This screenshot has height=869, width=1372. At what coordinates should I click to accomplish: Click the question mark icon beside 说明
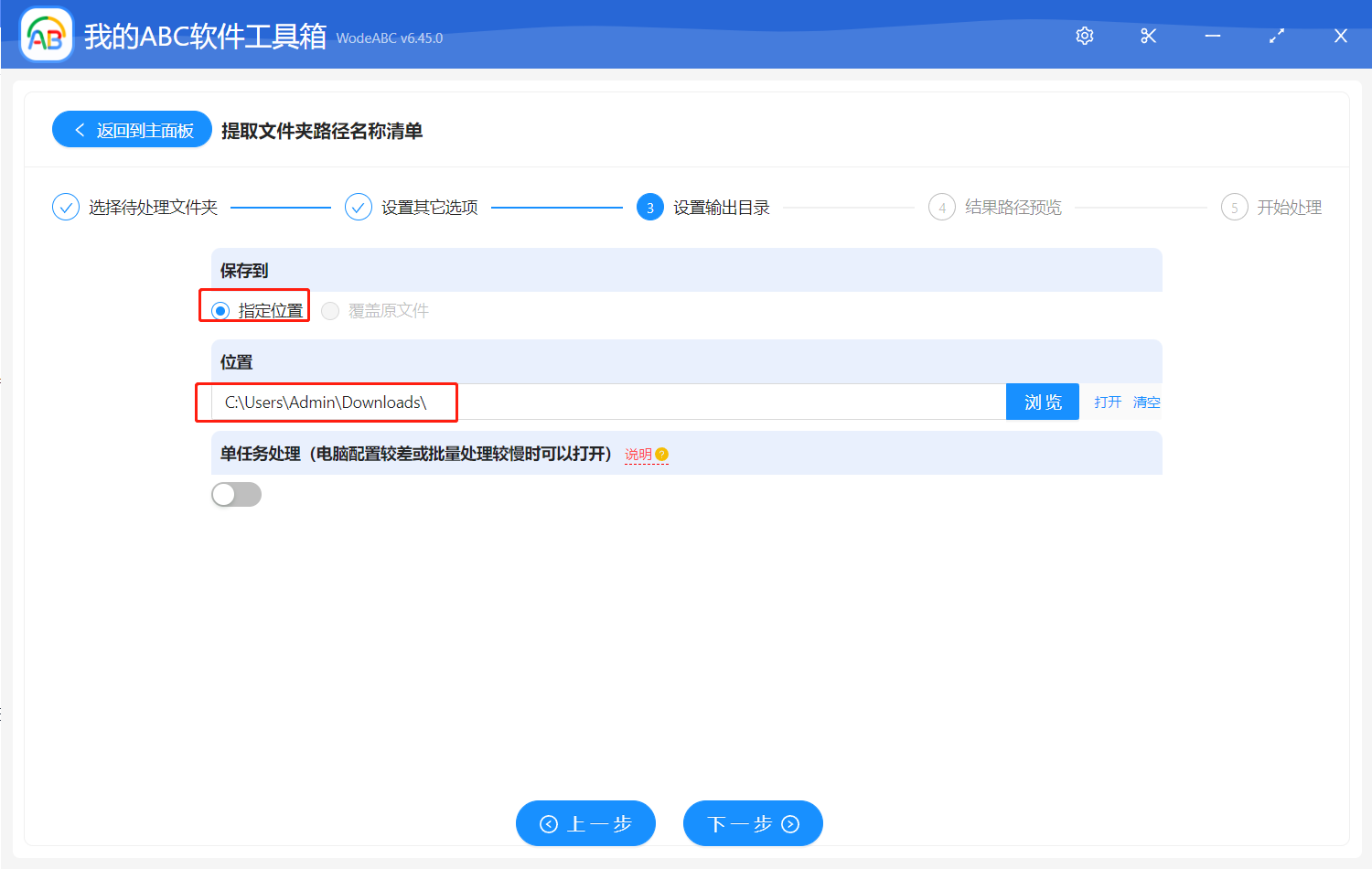coord(664,454)
